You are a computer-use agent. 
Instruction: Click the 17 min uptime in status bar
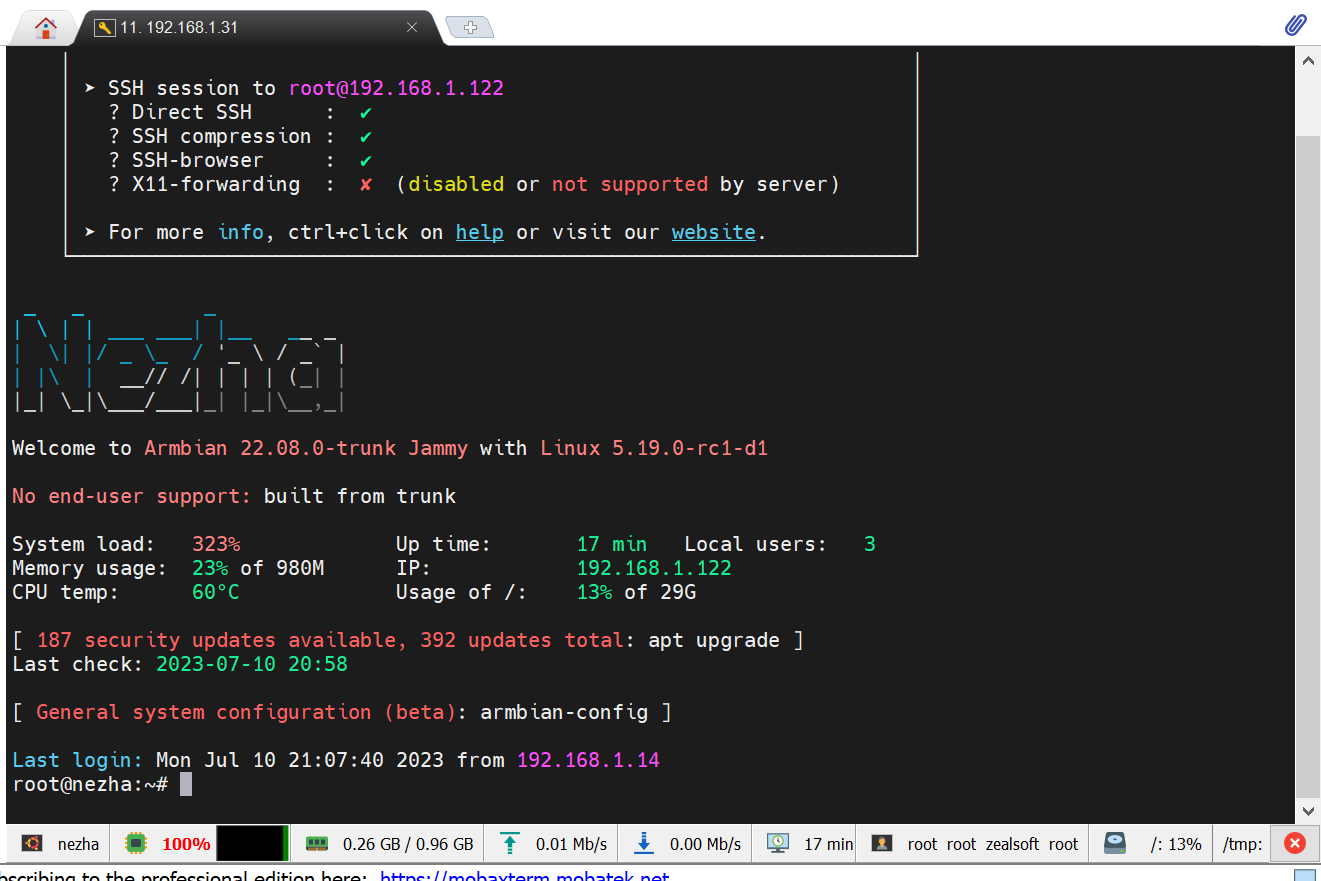tap(828, 844)
